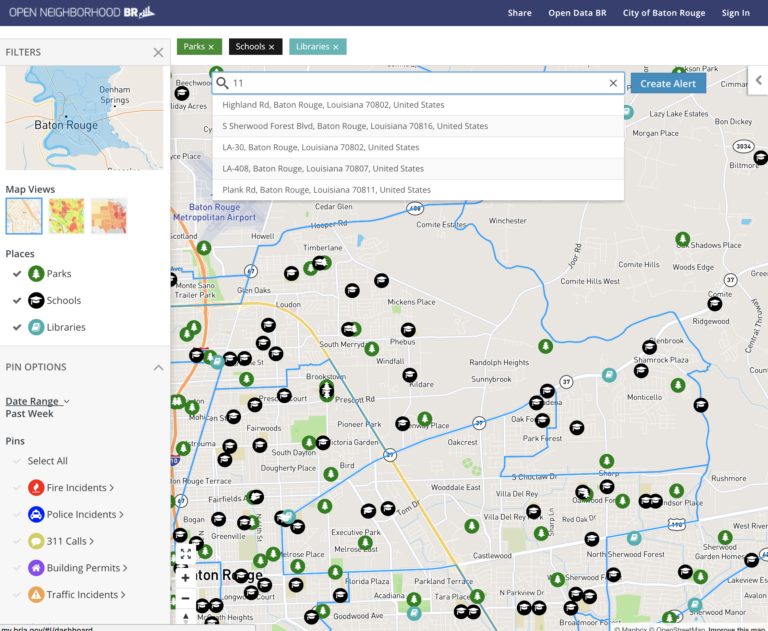This screenshot has width=768, height=631.
Task: Close the Filters panel
Action: click(x=158, y=52)
